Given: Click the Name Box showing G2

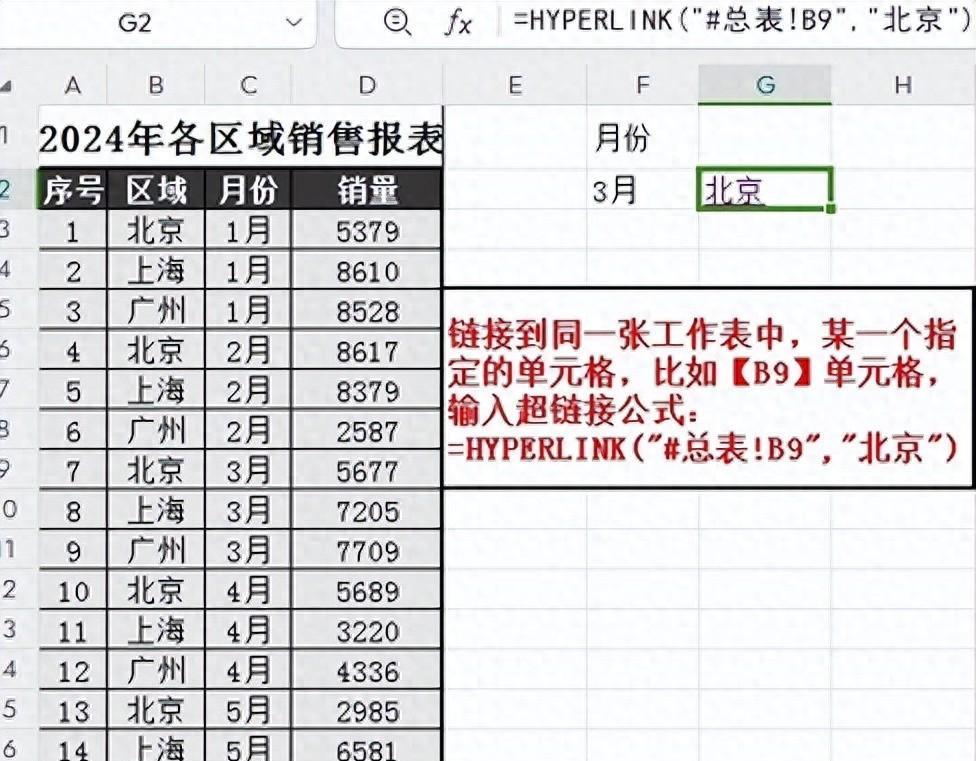Looking at the screenshot, I should [x=135, y=24].
